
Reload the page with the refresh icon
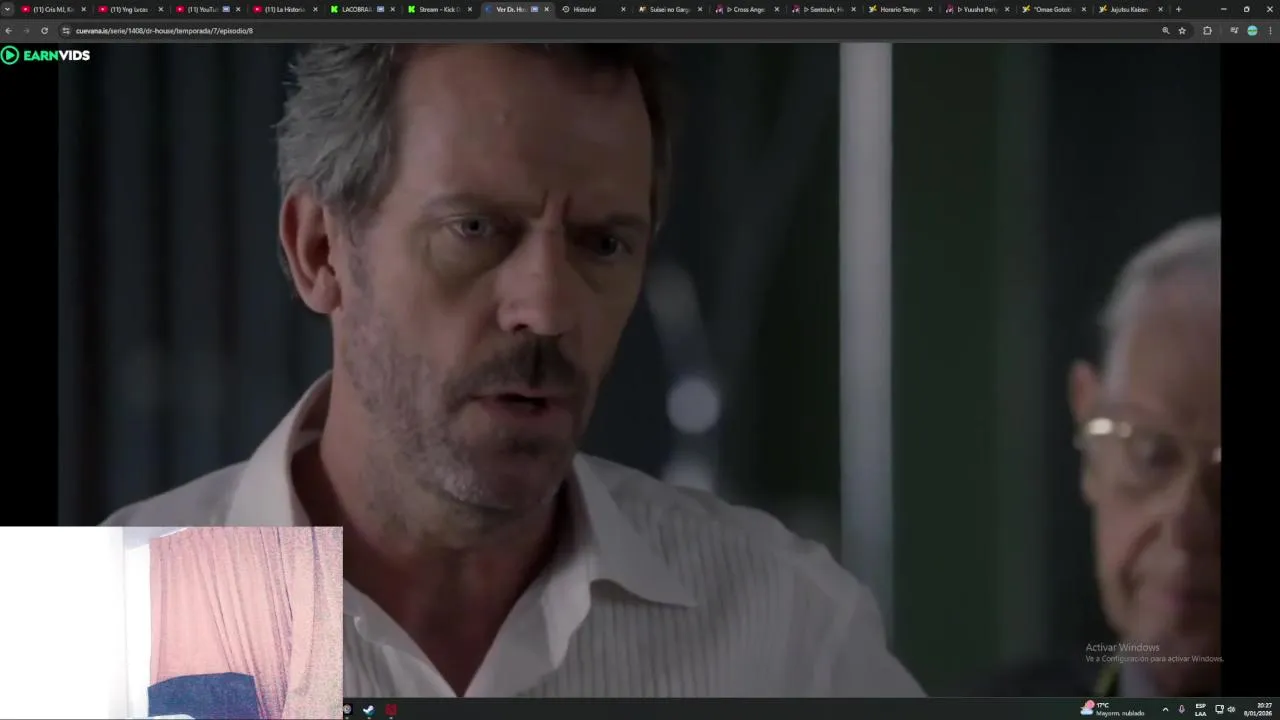click(44, 31)
